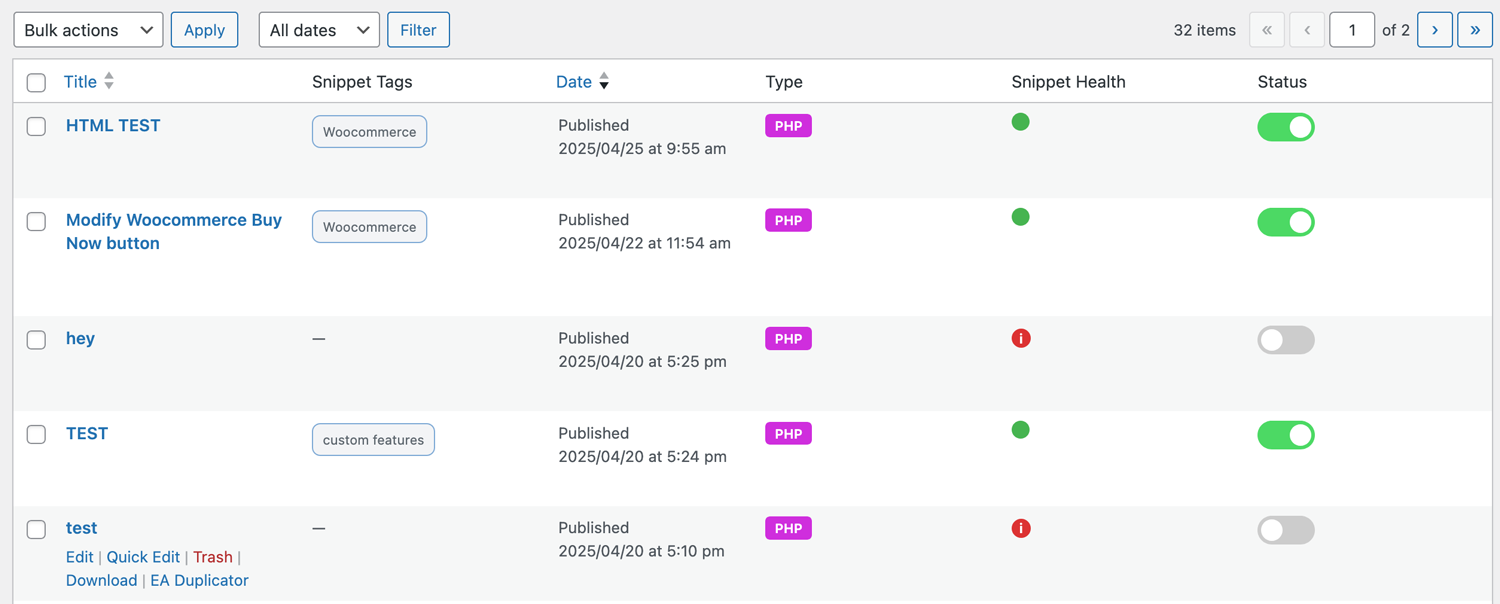Open the Bulk actions dropdown
This screenshot has width=1500, height=604.
88,29
